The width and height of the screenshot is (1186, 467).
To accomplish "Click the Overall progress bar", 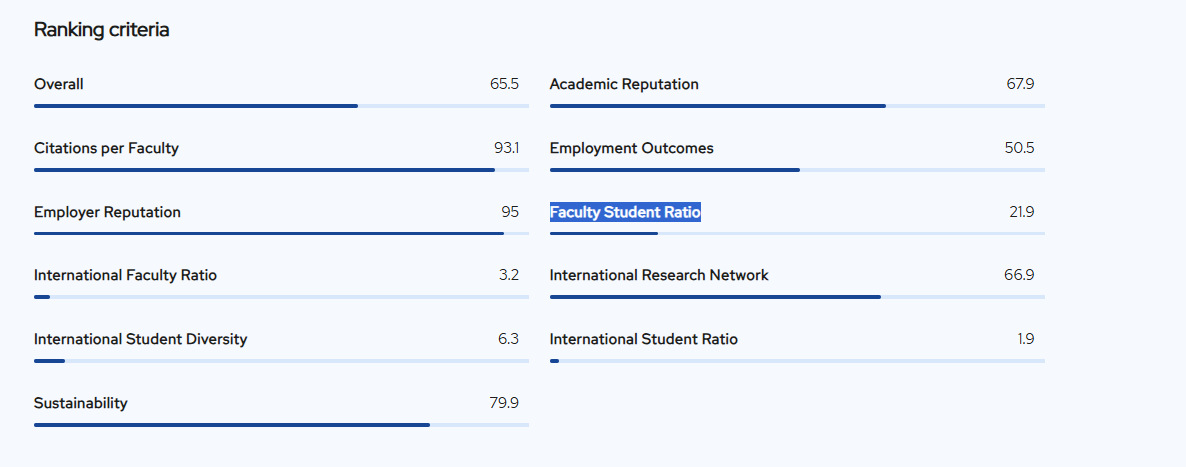I will click(281, 105).
